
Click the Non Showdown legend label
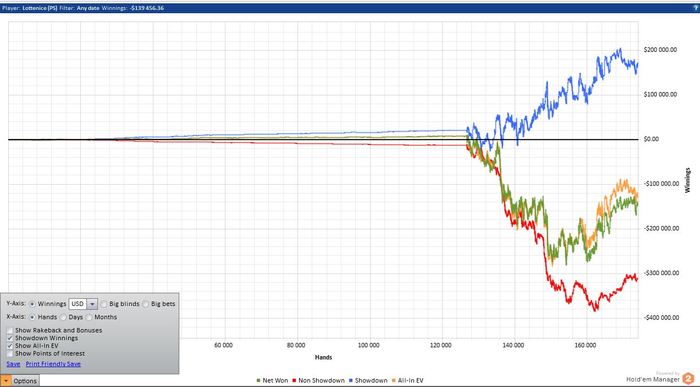[321, 381]
